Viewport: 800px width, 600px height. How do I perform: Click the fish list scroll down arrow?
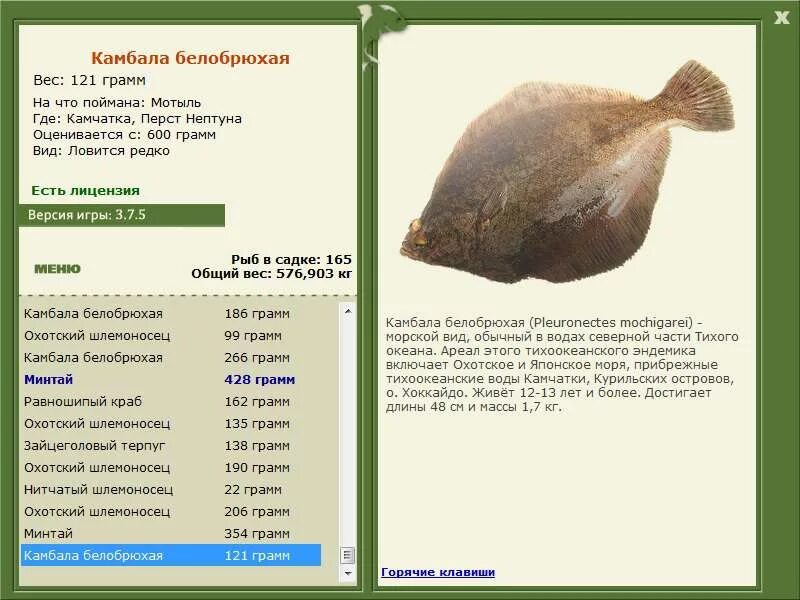348,574
